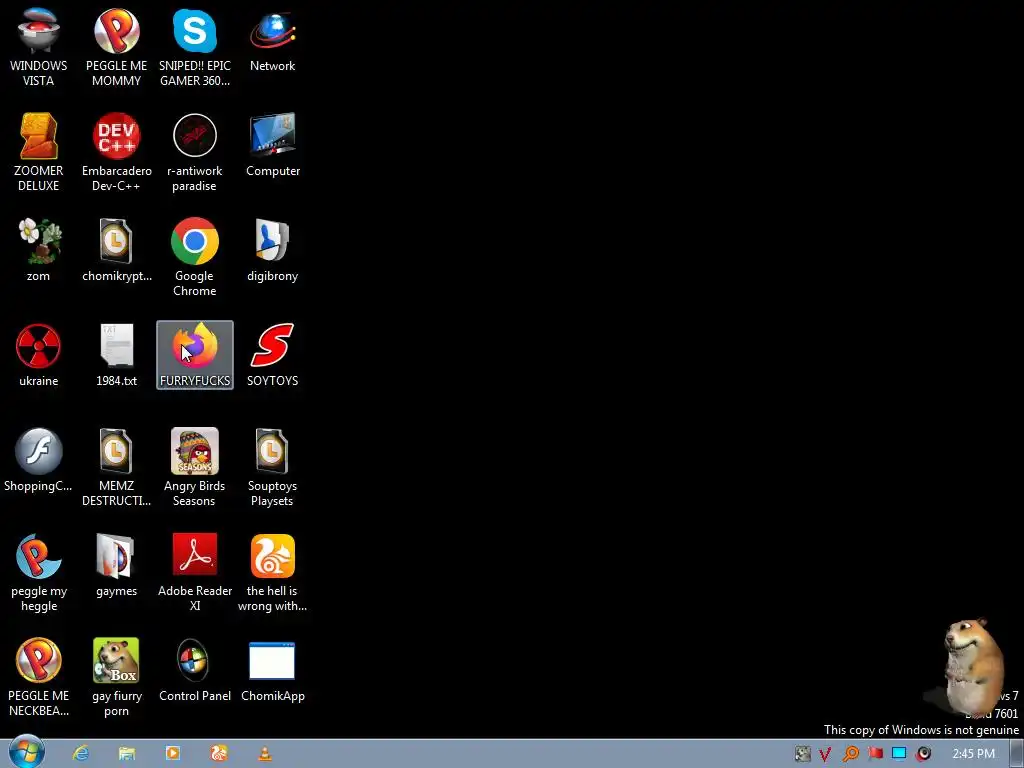Click the UC Browser squirrel taskbar icon
This screenshot has width=1024, height=768.
click(x=219, y=754)
